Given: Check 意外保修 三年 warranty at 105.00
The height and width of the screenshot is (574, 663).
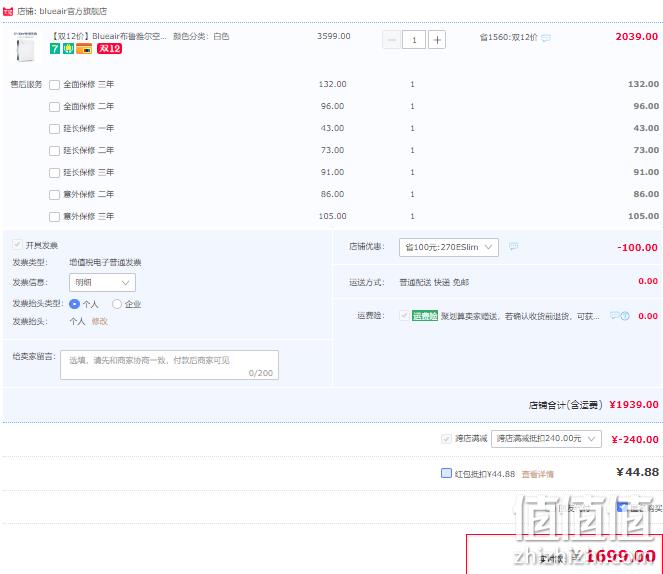Looking at the screenshot, I should (x=54, y=217).
